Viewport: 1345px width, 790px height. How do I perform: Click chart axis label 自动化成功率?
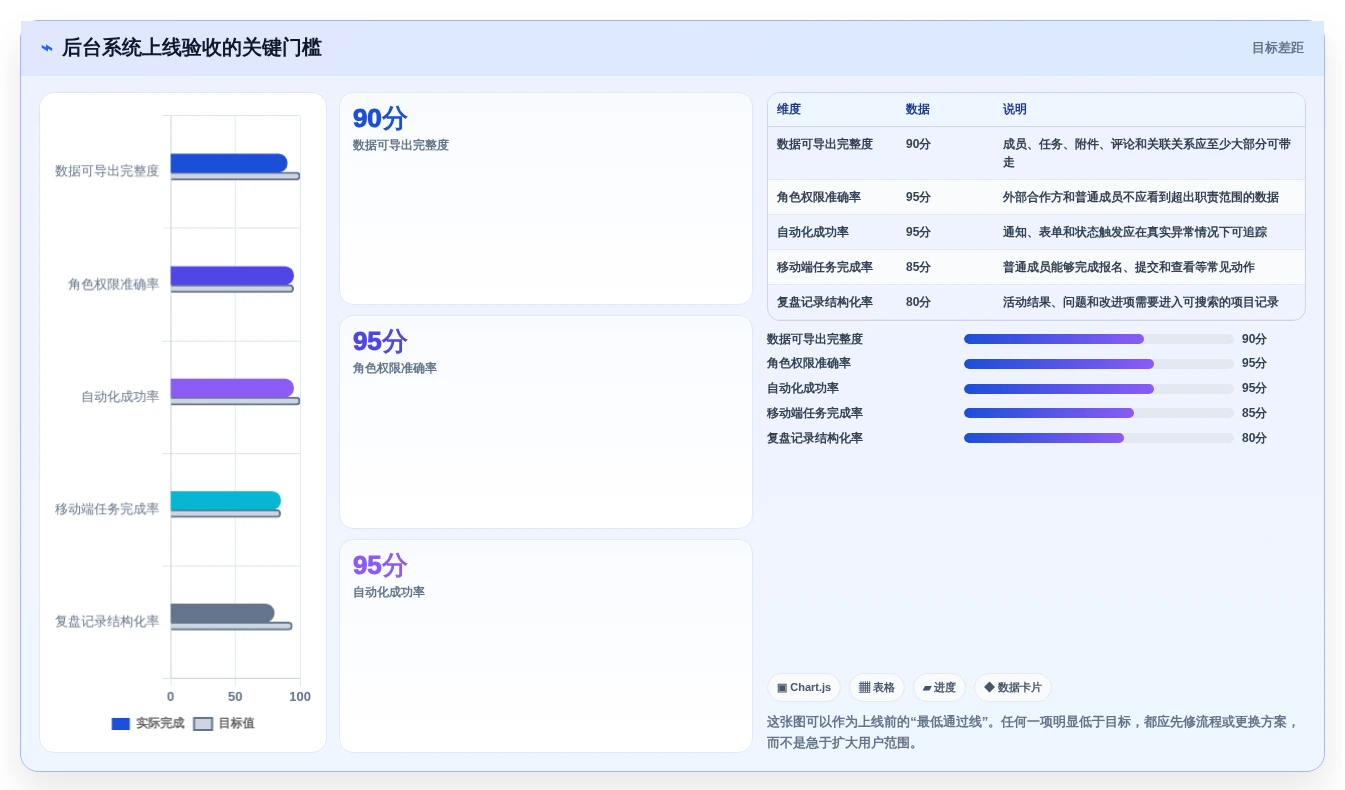[x=120, y=396]
